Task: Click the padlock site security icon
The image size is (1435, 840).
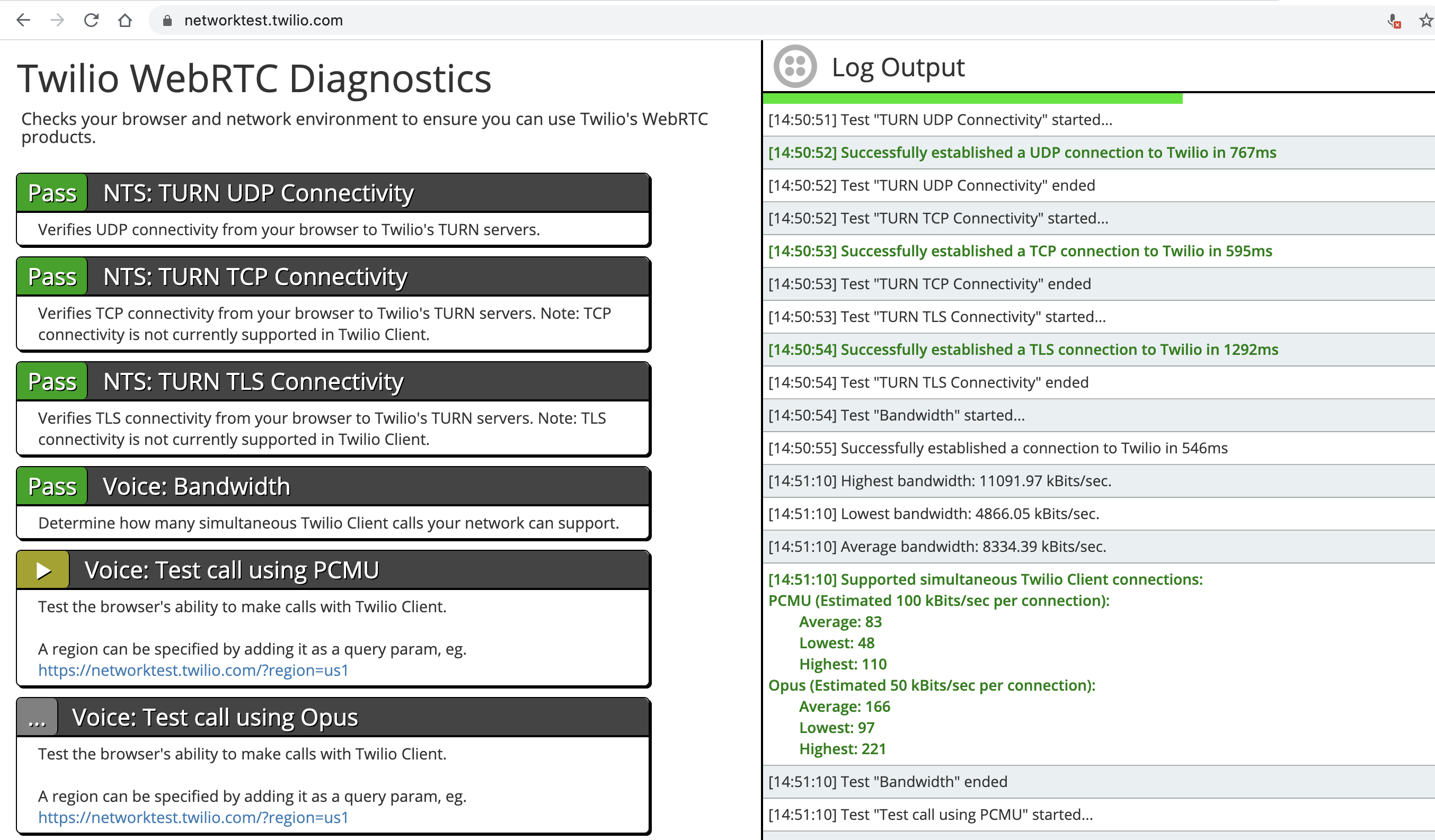Action: pyautogui.click(x=167, y=21)
